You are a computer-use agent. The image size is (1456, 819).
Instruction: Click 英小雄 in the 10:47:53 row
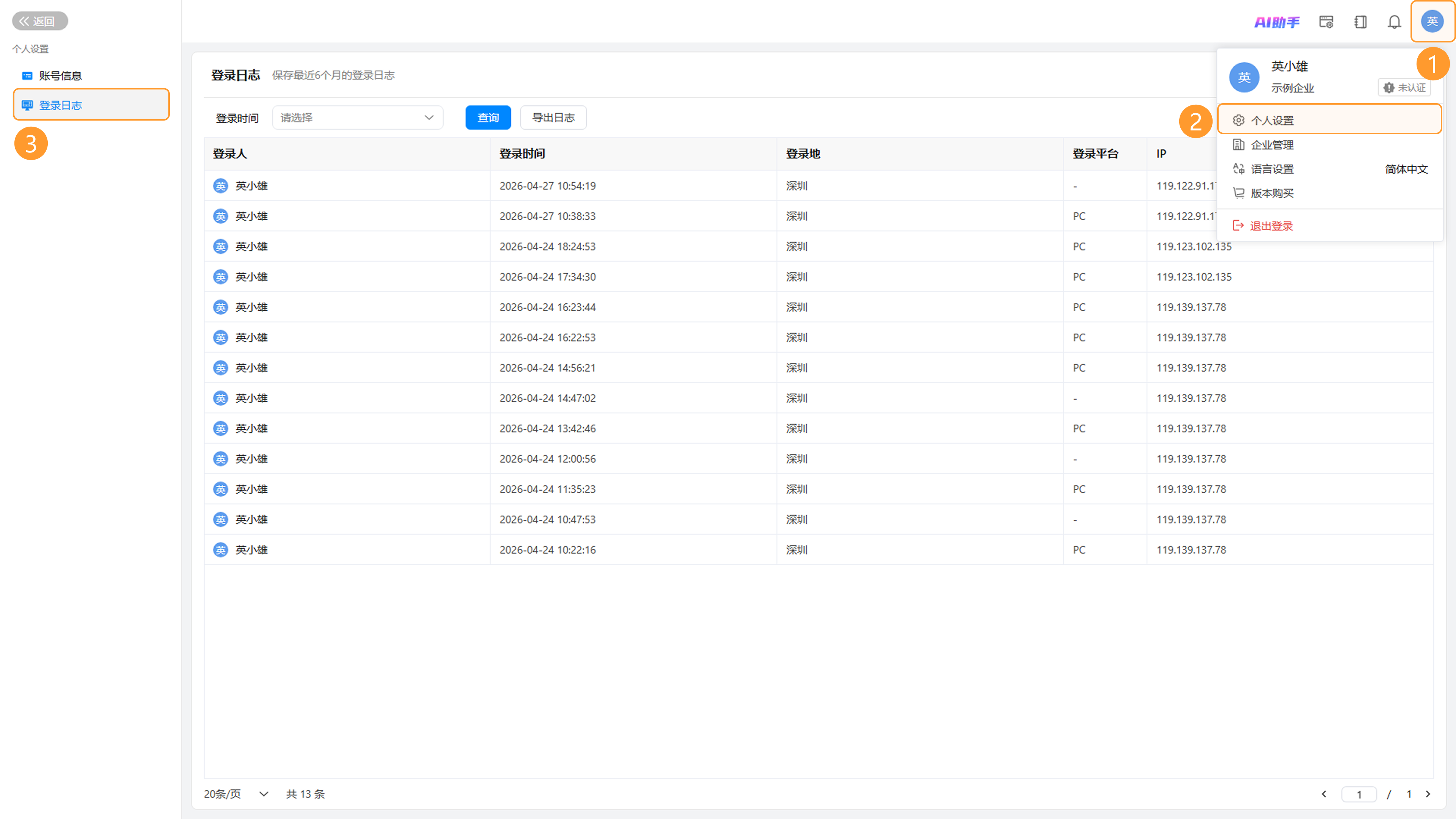(251, 519)
